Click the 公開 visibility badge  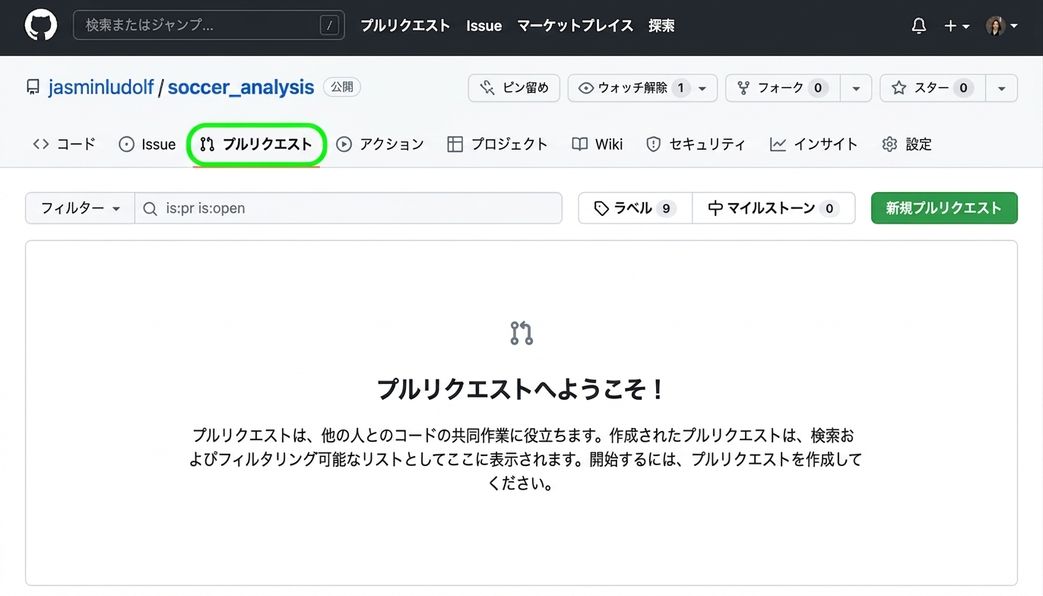click(x=342, y=87)
